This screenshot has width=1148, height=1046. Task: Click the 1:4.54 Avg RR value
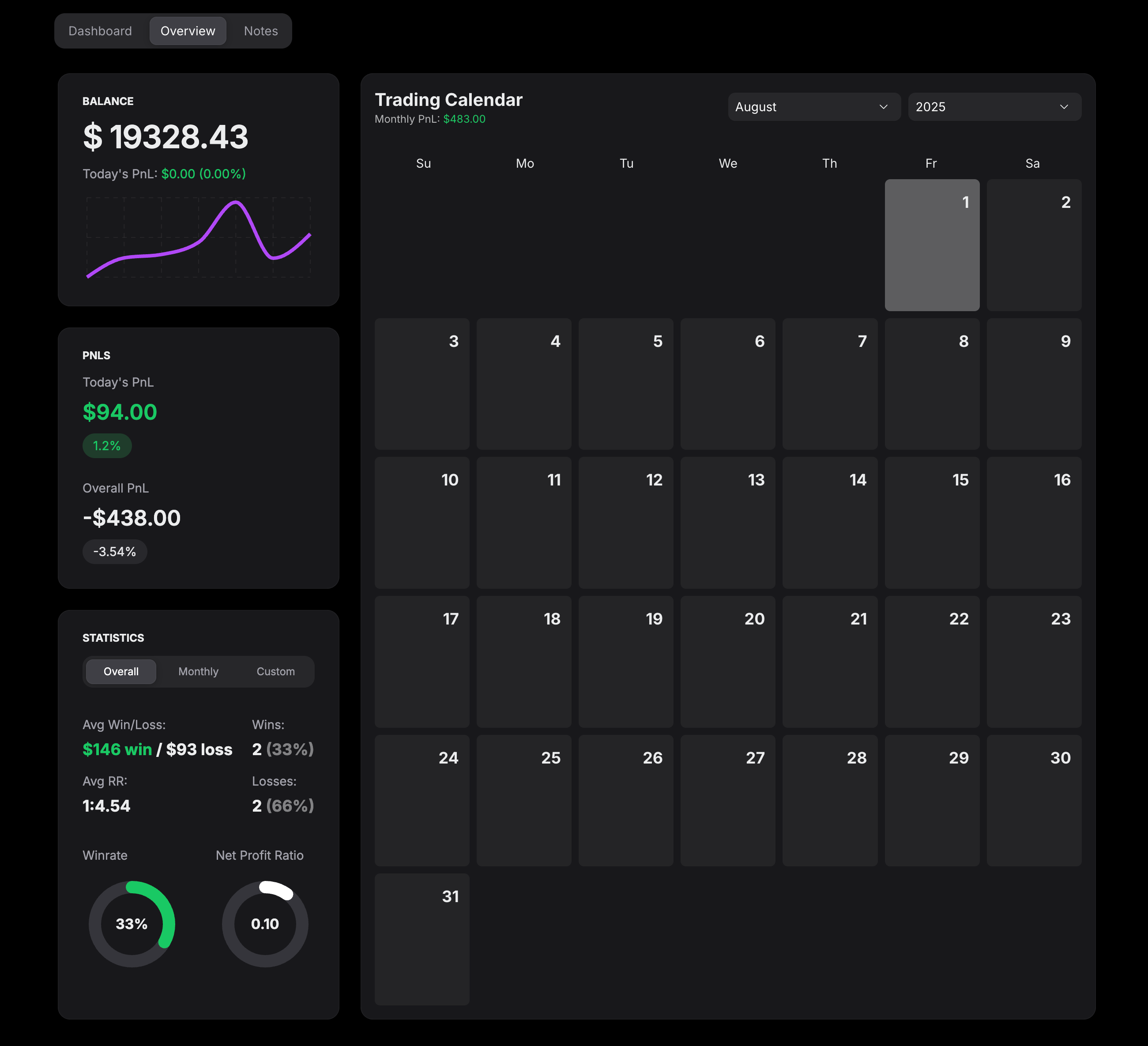106,806
